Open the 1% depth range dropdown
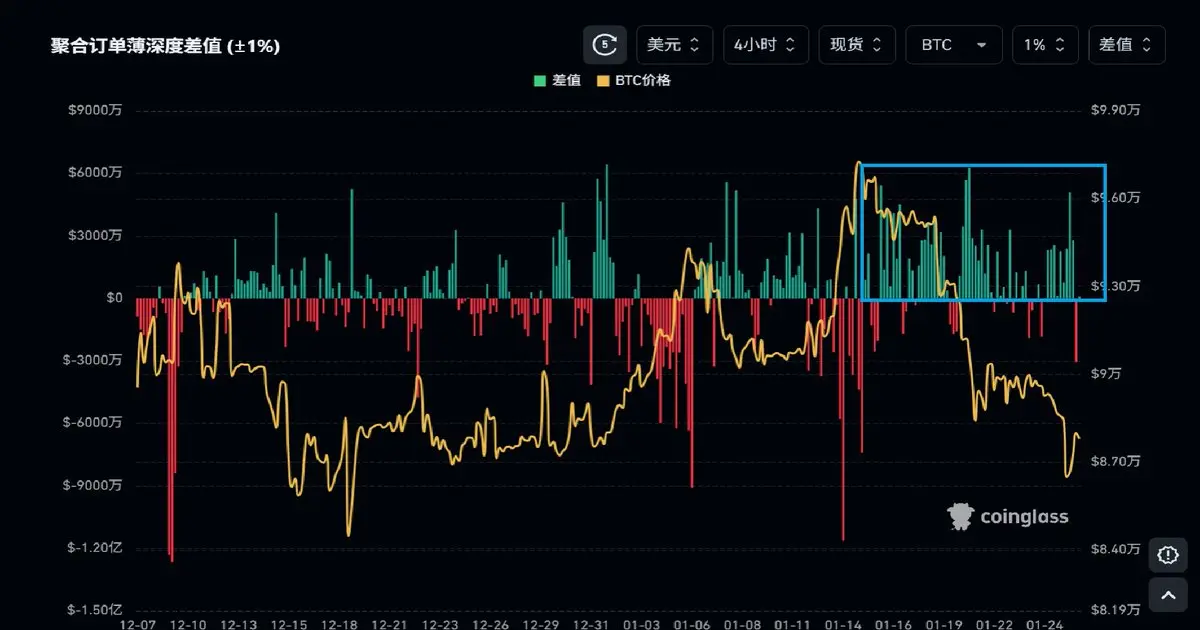The image size is (1200, 630). click(x=1045, y=45)
